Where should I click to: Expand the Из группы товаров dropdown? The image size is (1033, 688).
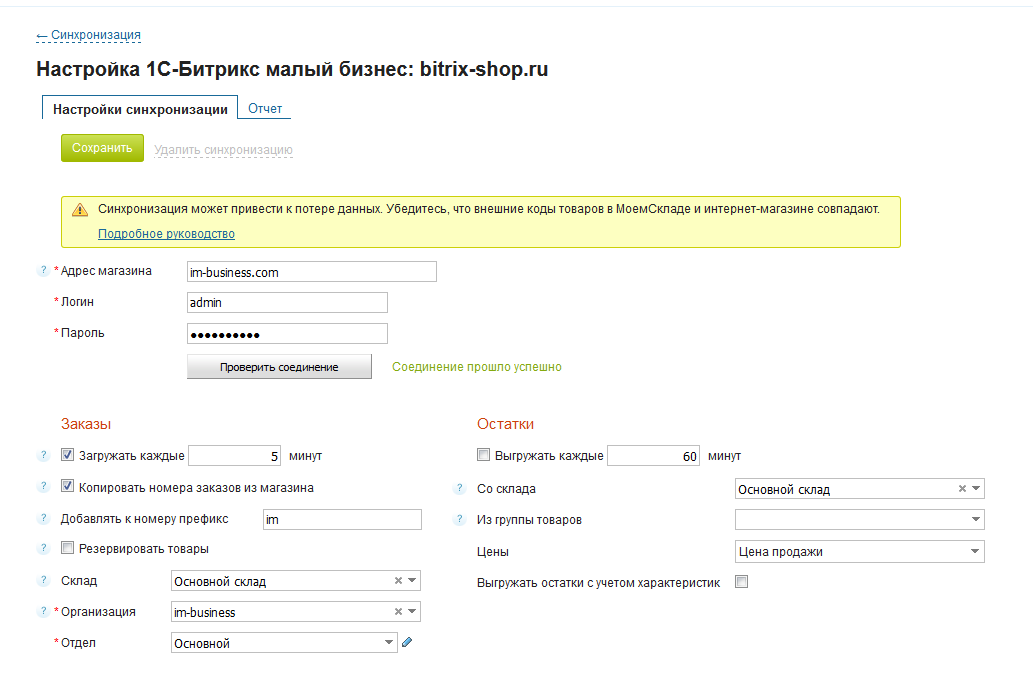pos(859,519)
